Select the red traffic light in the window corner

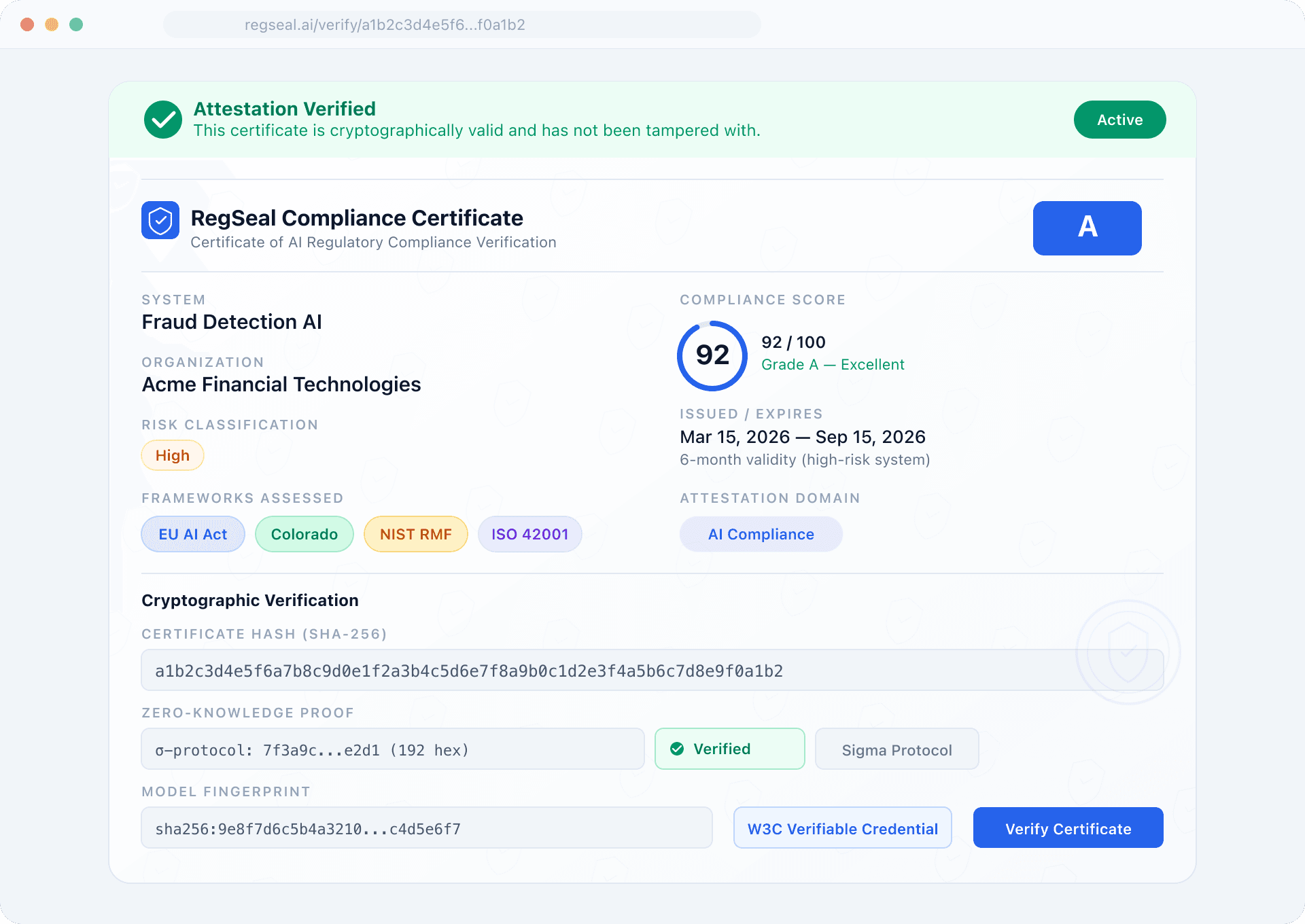(26, 24)
